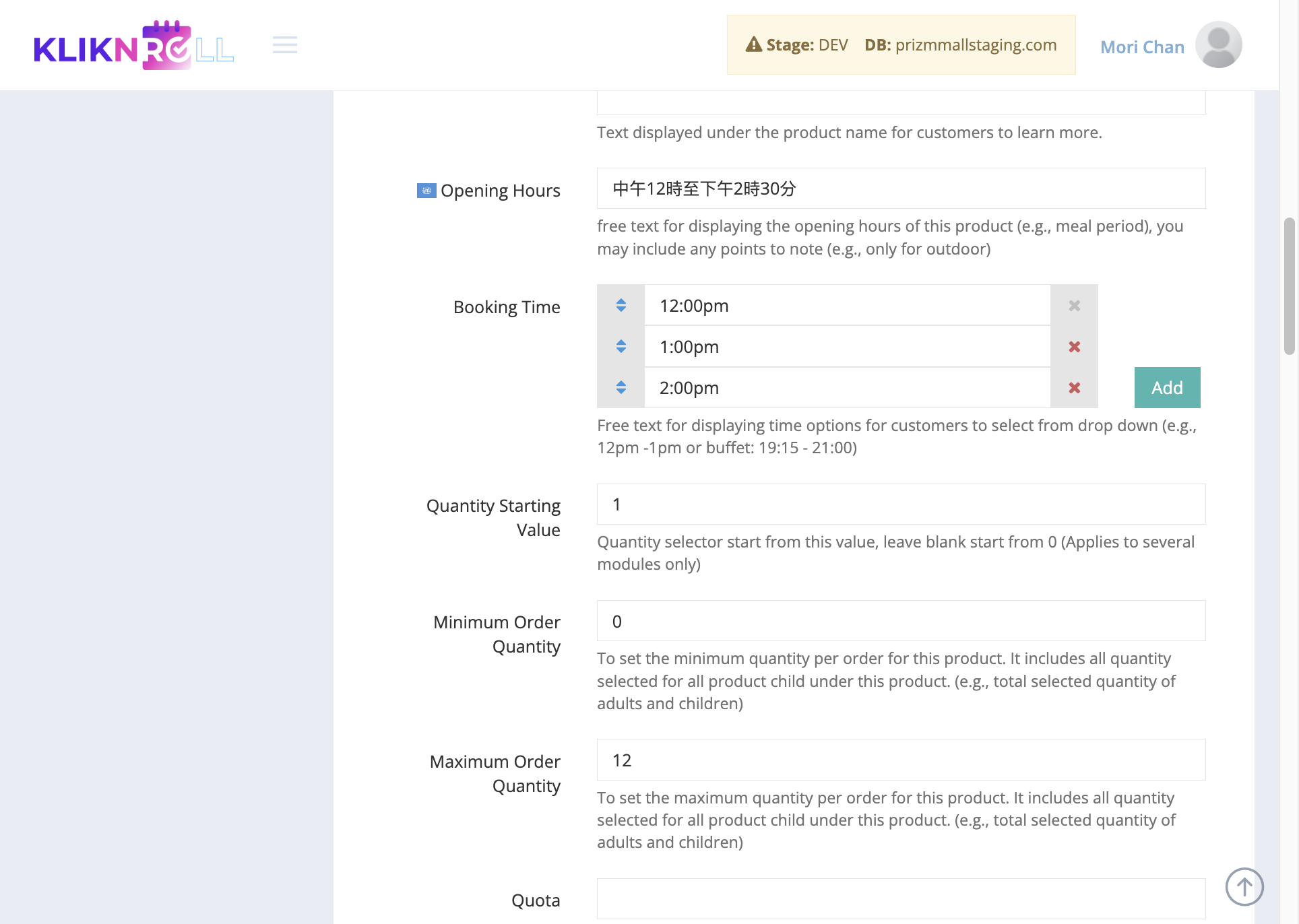Open the hamburger menu icon

(285, 45)
